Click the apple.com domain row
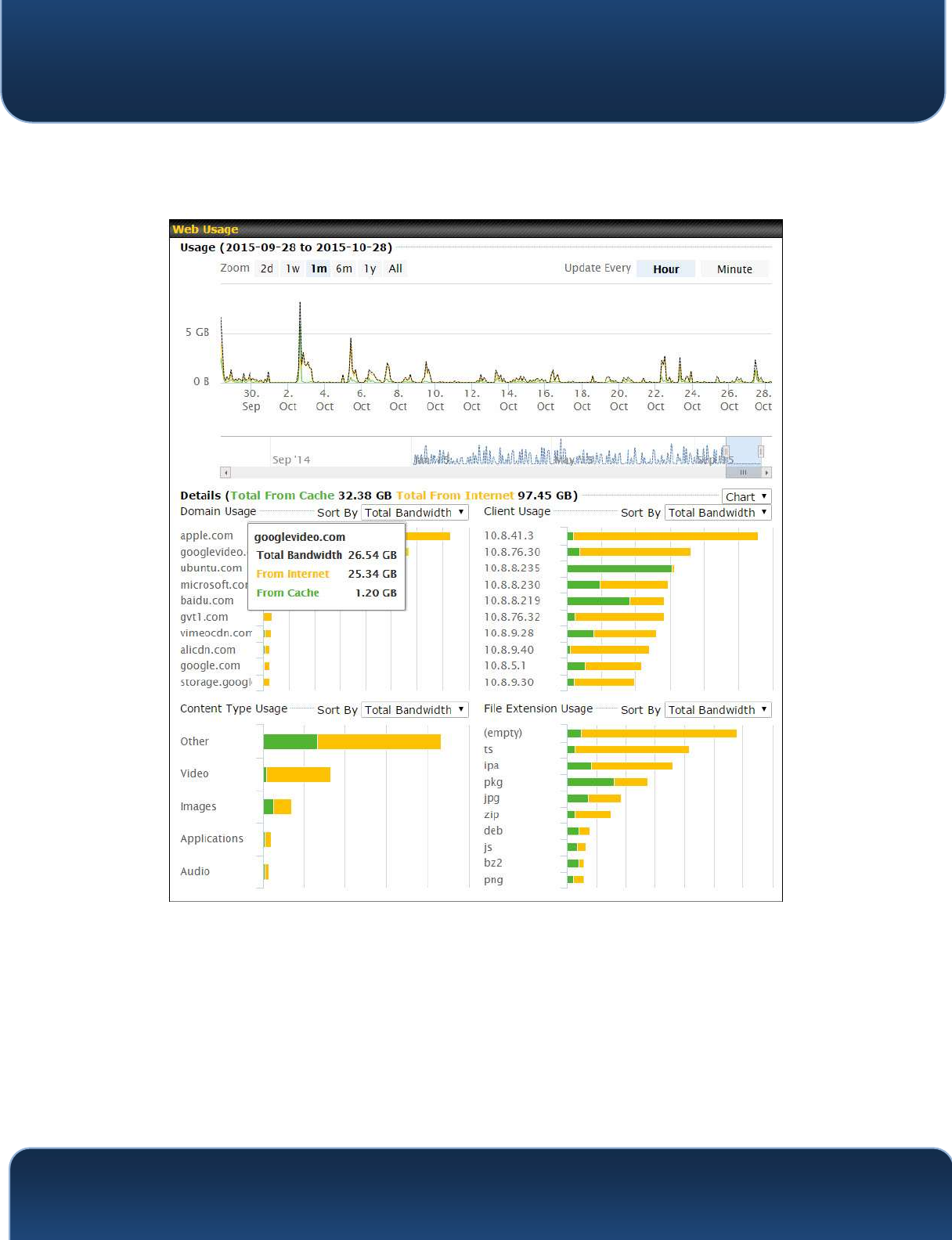The width and height of the screenshot is (952, 1240). point(207,535)
